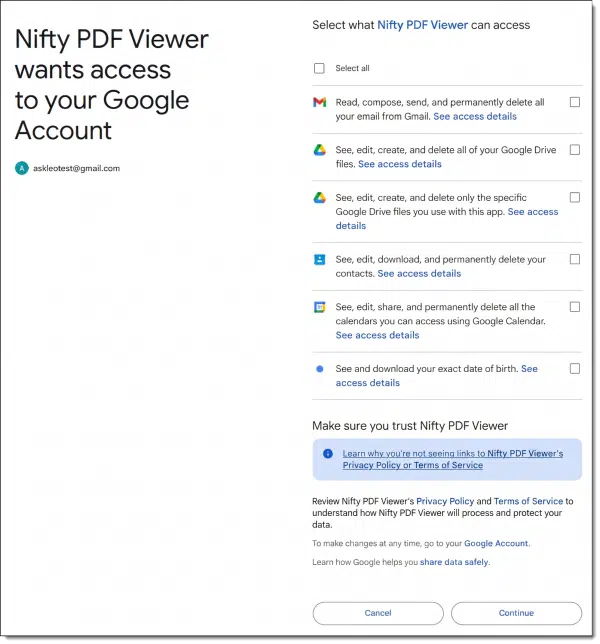Click Drive icon beside all Google Drive files

pos(320,150)
